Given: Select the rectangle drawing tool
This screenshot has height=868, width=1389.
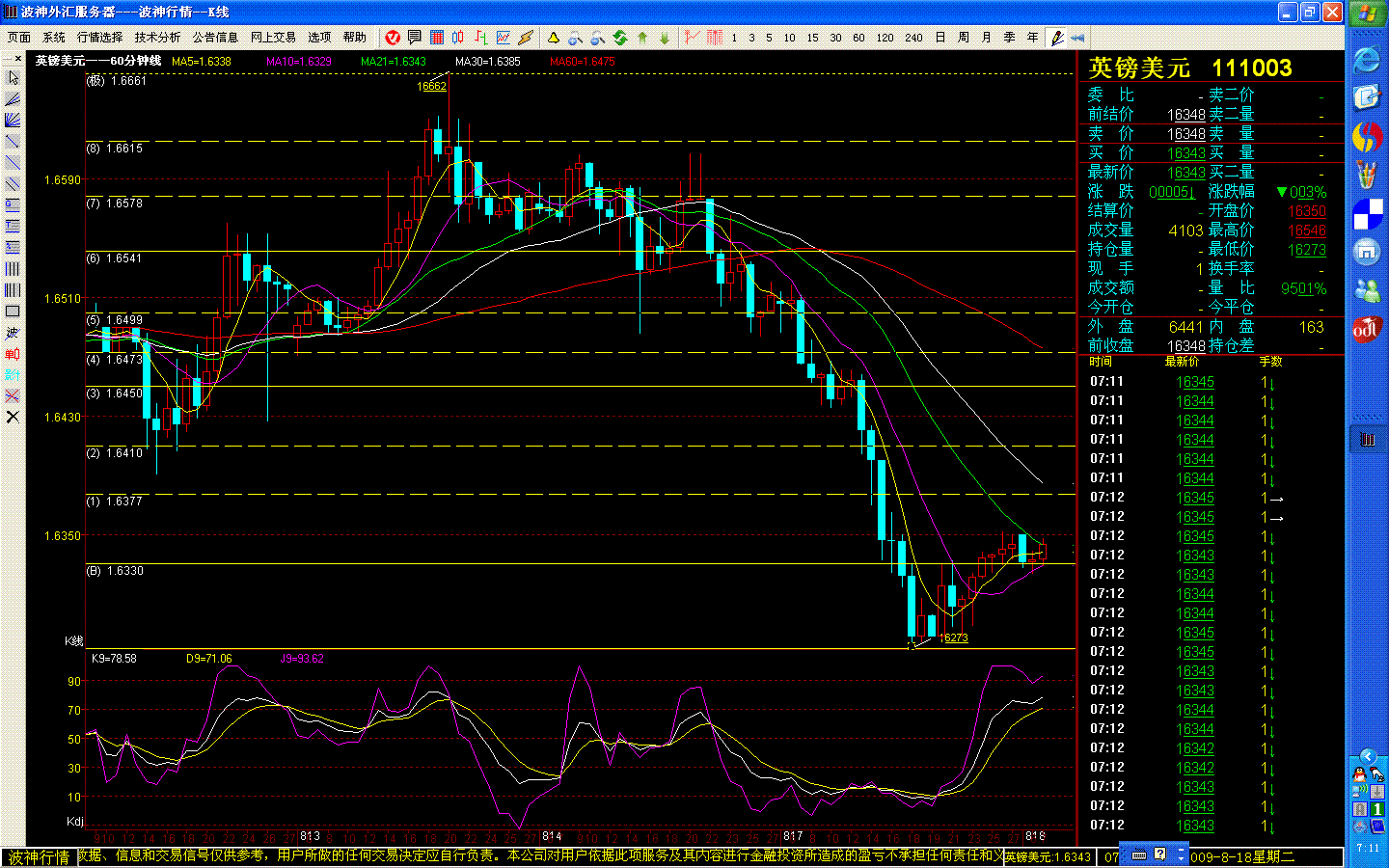Looking at the screenshot, I should click(13, 312).
